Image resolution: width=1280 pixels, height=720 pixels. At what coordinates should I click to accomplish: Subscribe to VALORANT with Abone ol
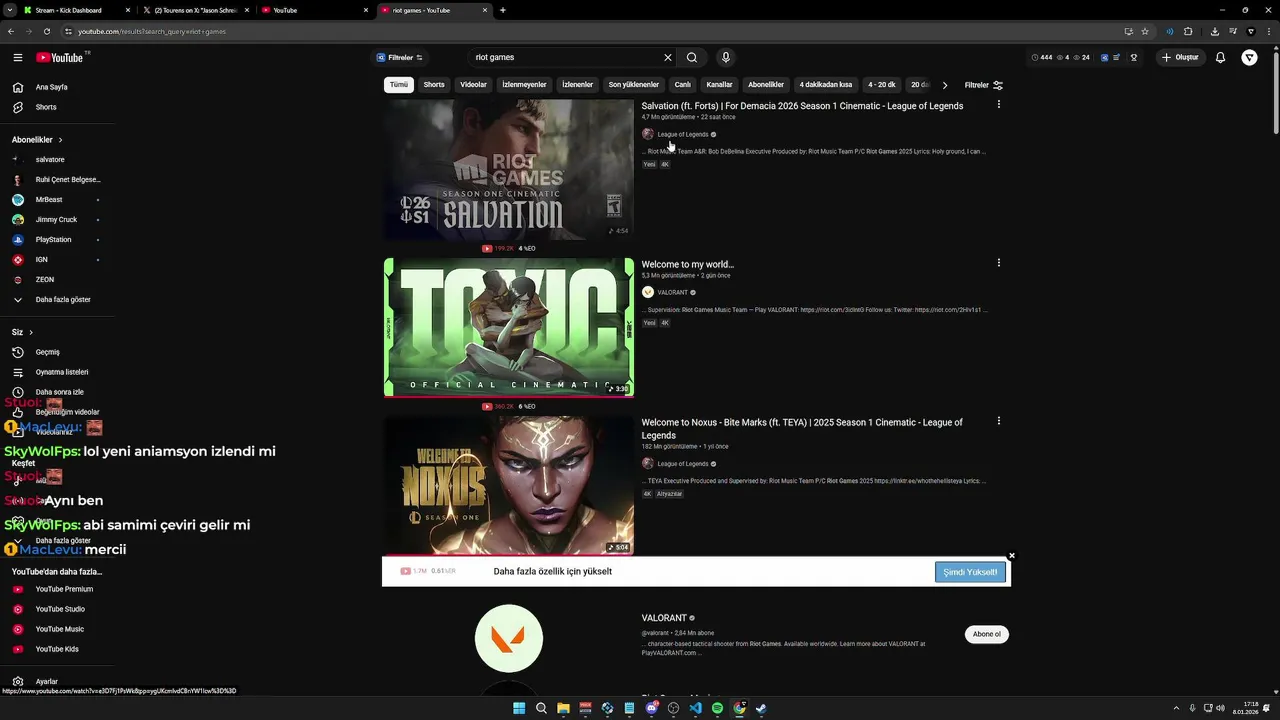[x=986, y=634]
